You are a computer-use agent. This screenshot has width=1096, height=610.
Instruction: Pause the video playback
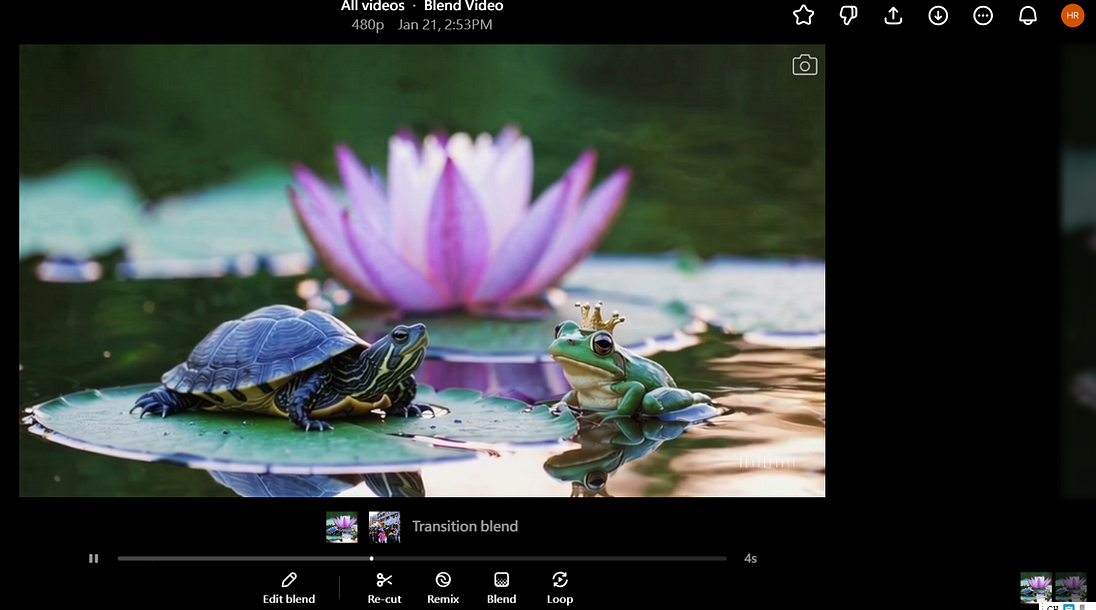point(94,558)
